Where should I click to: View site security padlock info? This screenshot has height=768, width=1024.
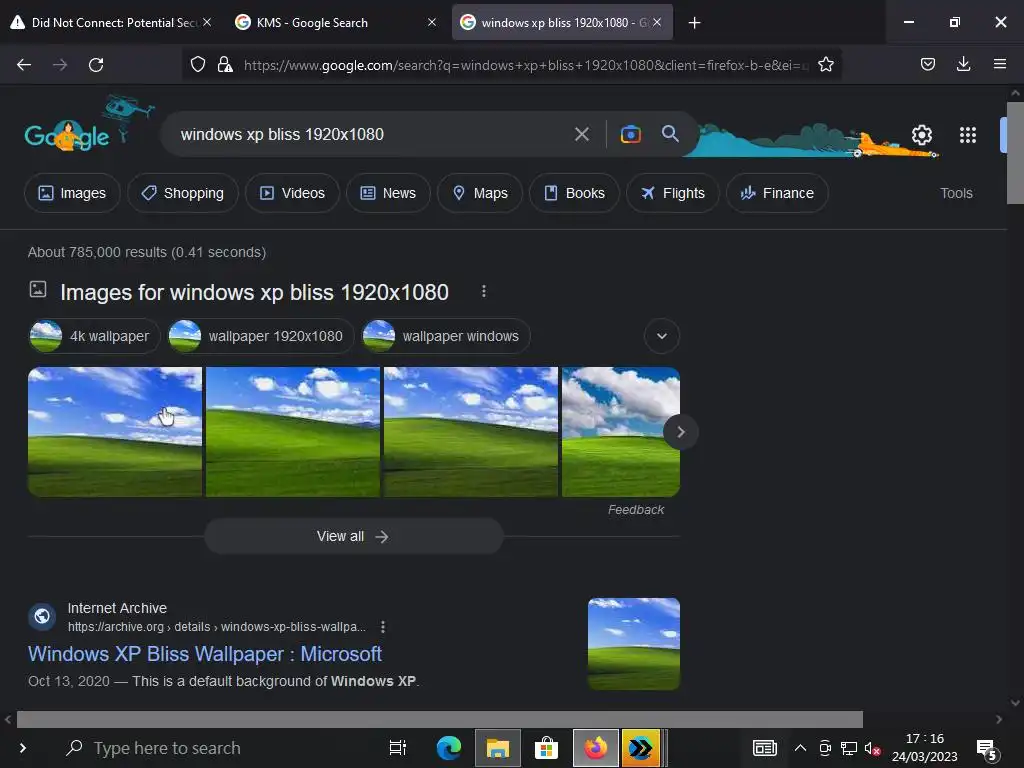225,65
